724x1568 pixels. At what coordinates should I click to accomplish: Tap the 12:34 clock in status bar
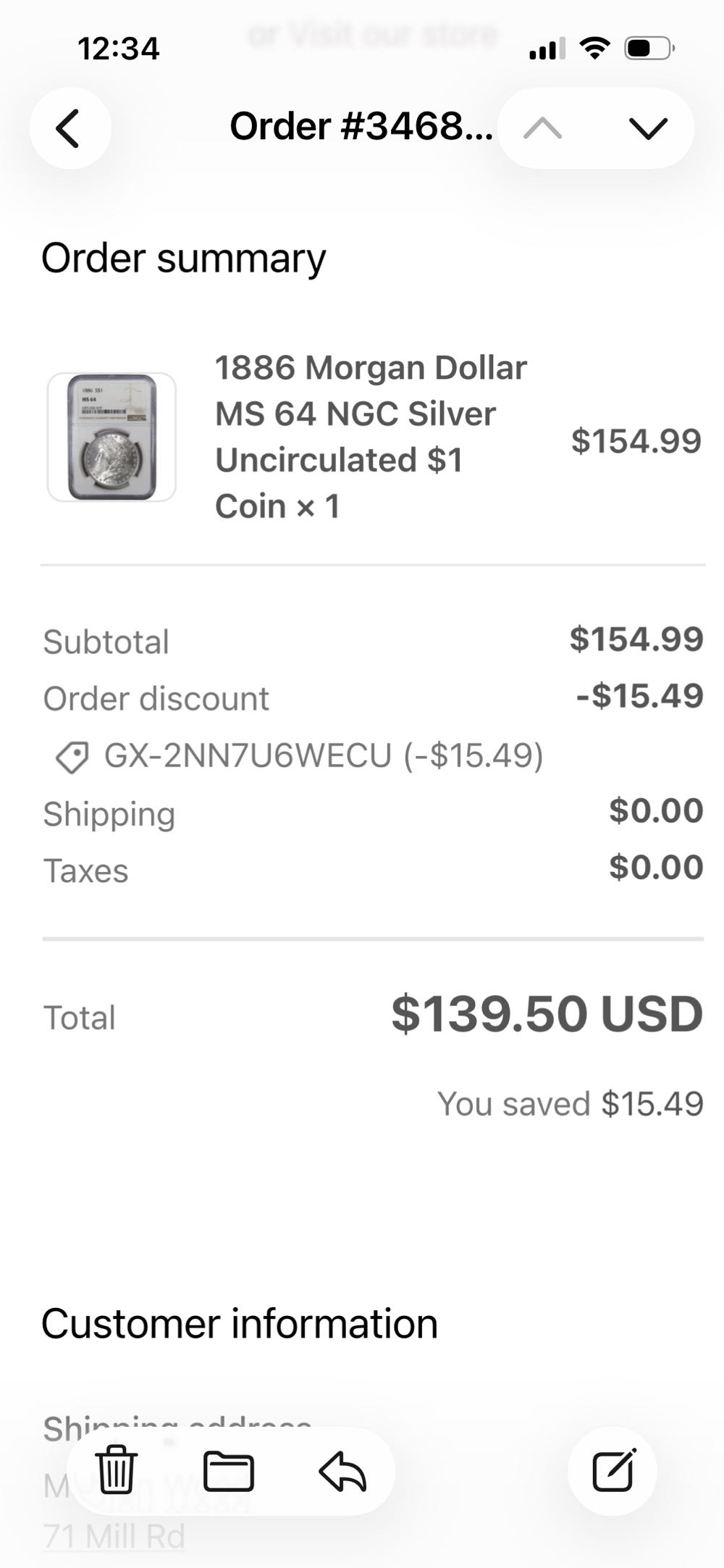[118, 49]
